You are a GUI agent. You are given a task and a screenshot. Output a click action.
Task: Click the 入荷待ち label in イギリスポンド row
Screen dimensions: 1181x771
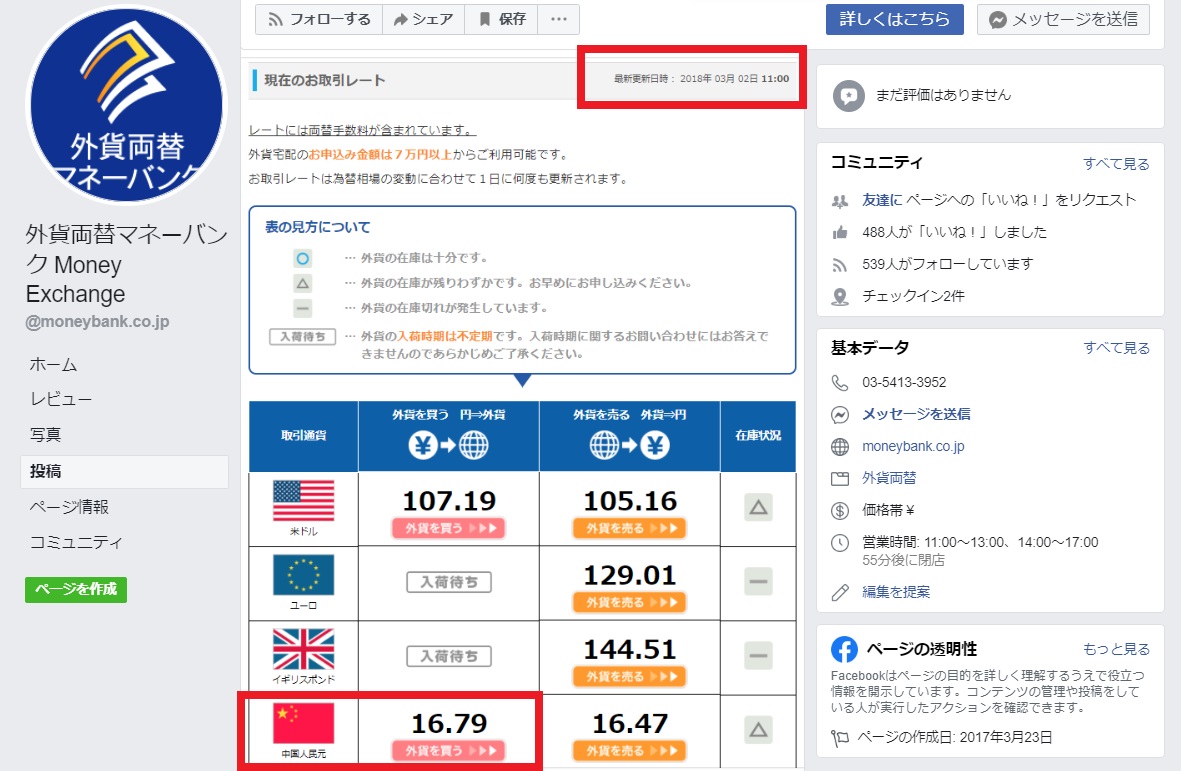point(449,657)
